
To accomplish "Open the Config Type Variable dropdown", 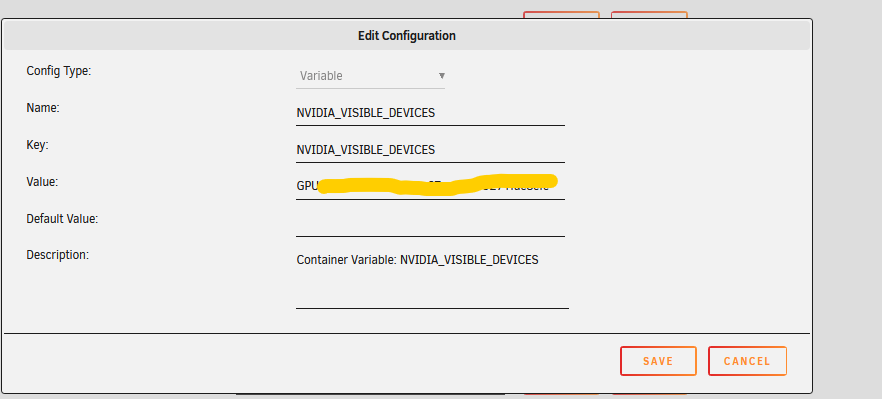I will pos(370,76).
